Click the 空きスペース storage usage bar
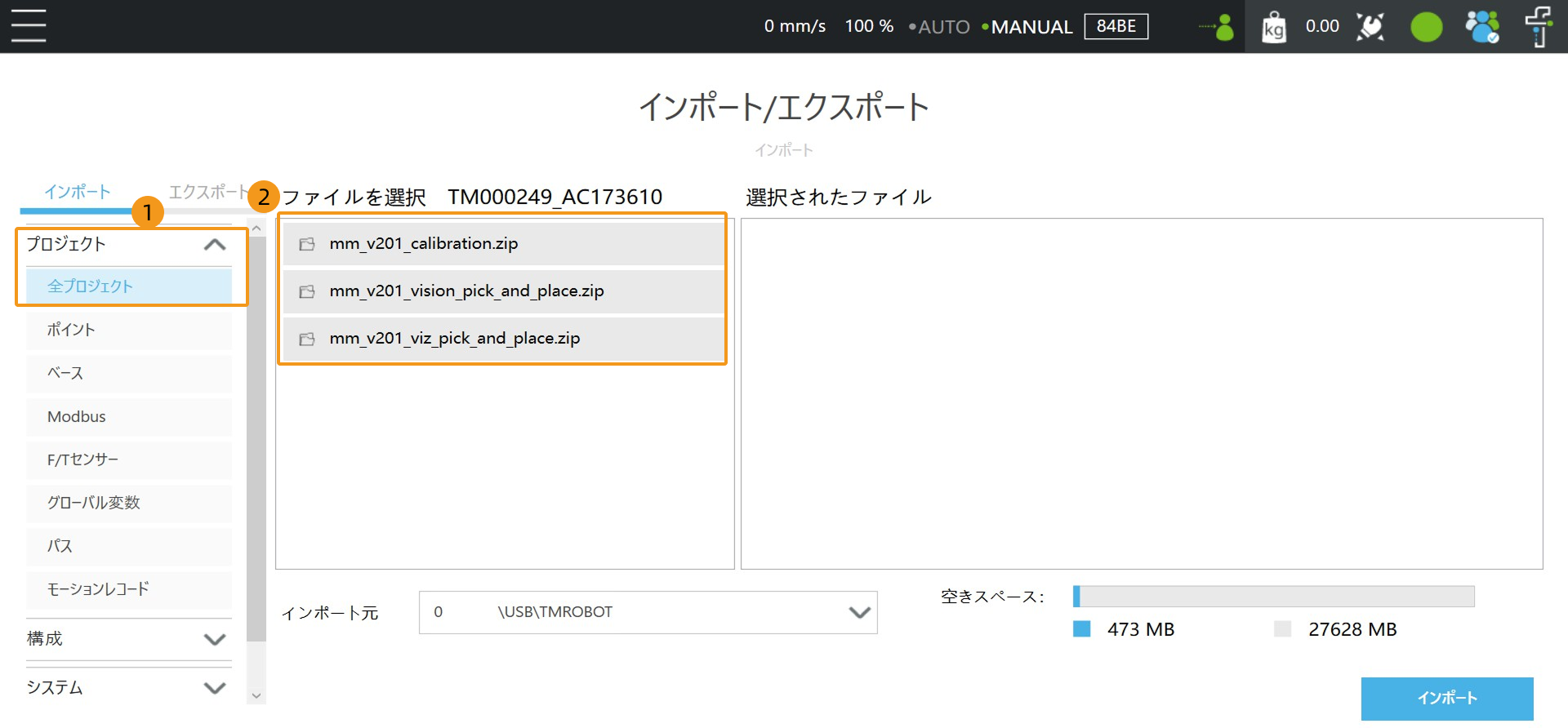This screenshot has width=1568, height=728. coord(1273,597)
